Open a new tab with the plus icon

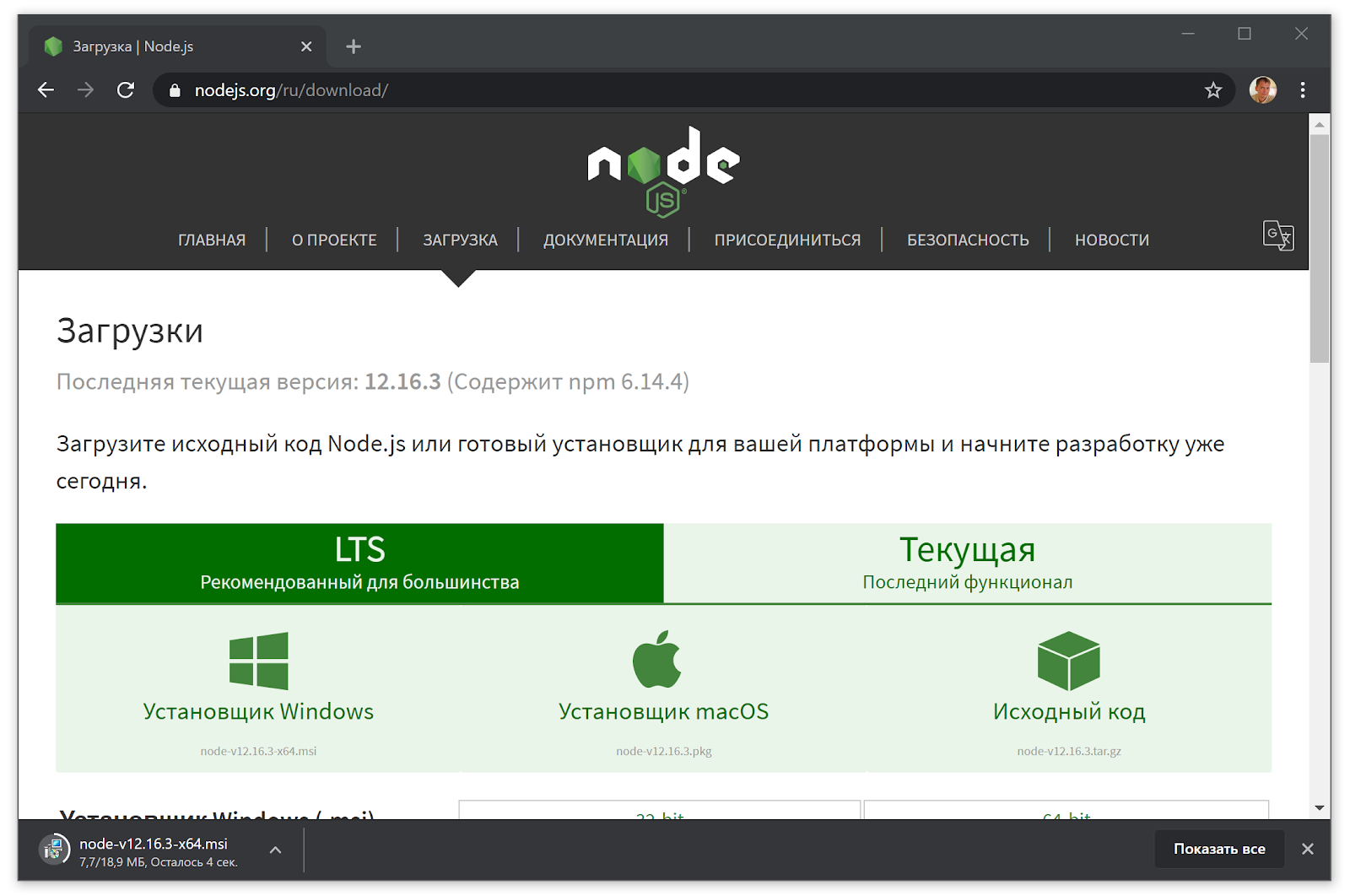point(354,46)
